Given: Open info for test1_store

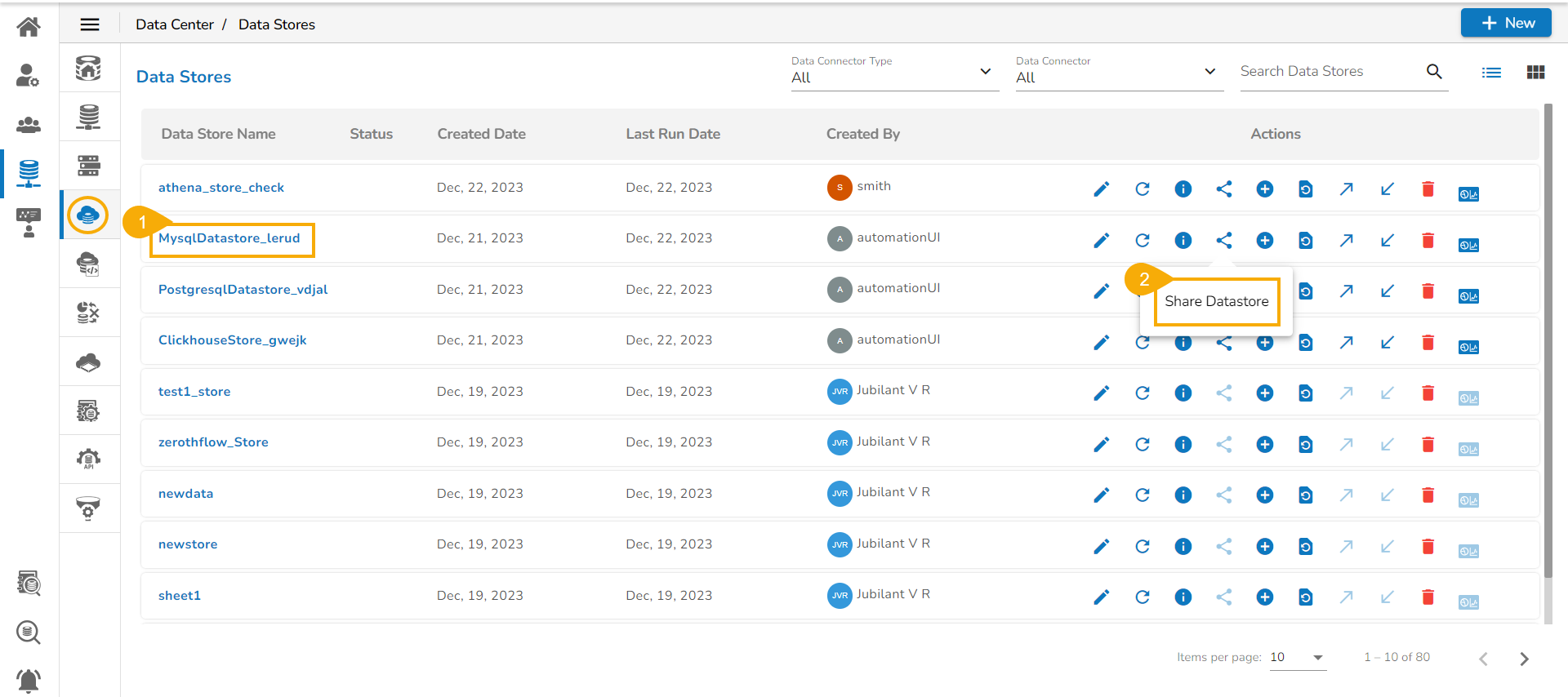Looking at the screenshot, I should click(x=1183, y=393).
